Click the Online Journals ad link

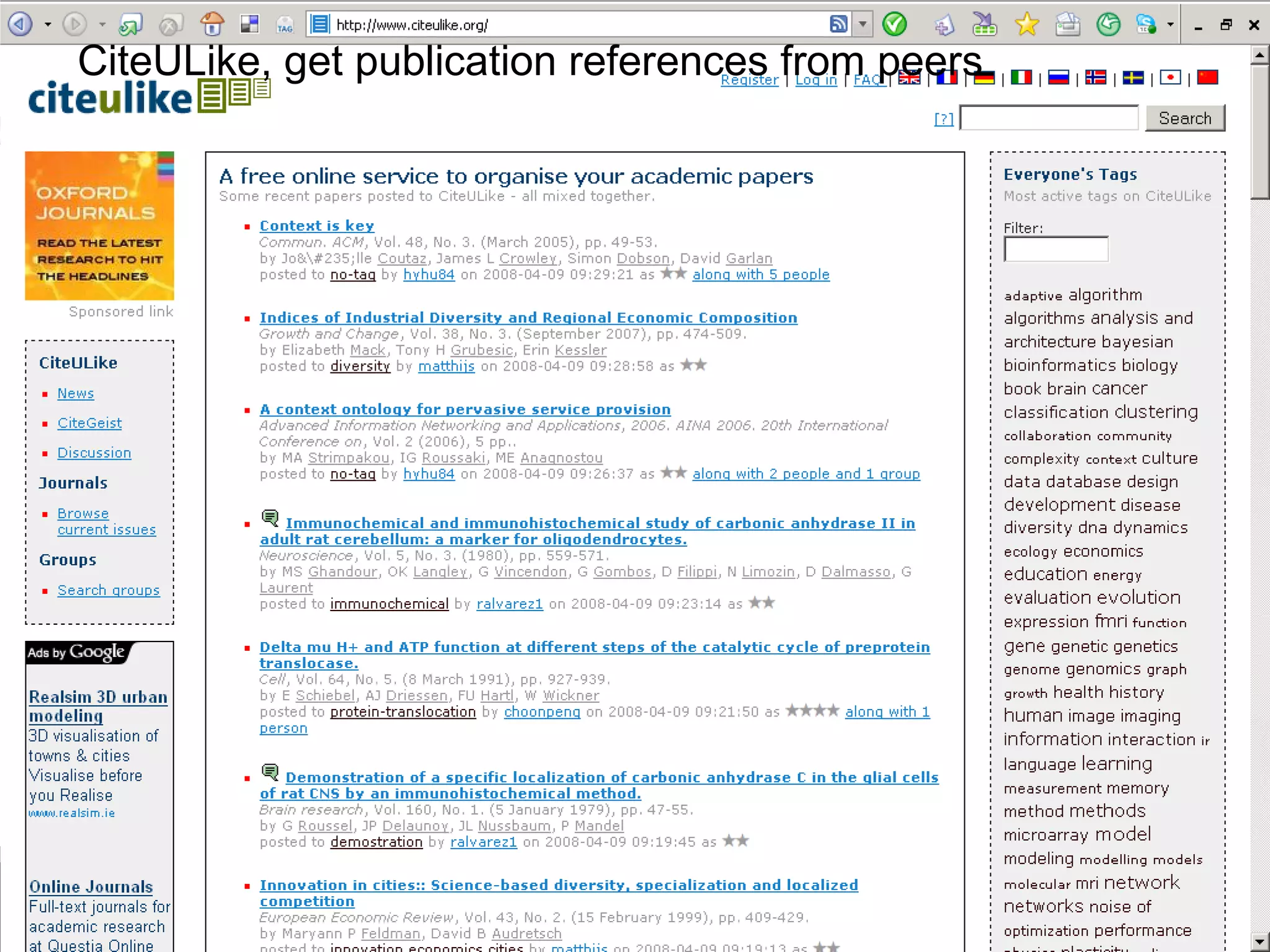click(91, 887)
